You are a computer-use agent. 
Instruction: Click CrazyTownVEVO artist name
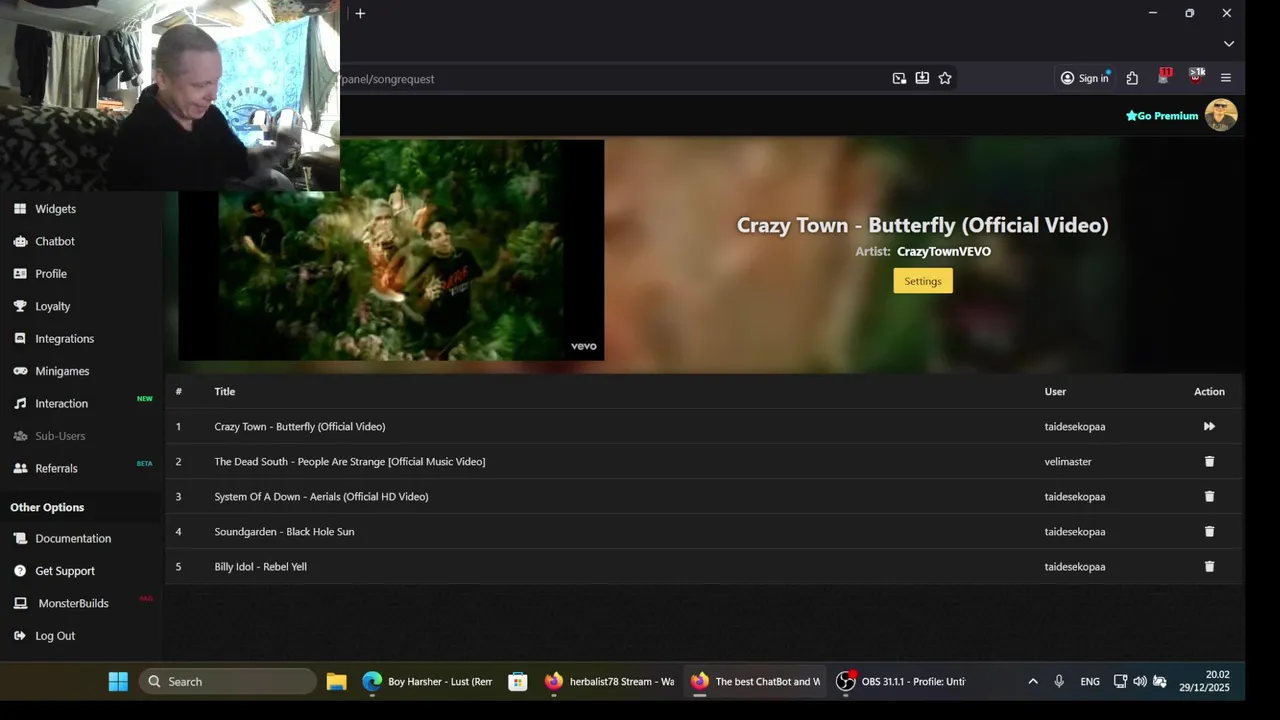click(944, 251)
